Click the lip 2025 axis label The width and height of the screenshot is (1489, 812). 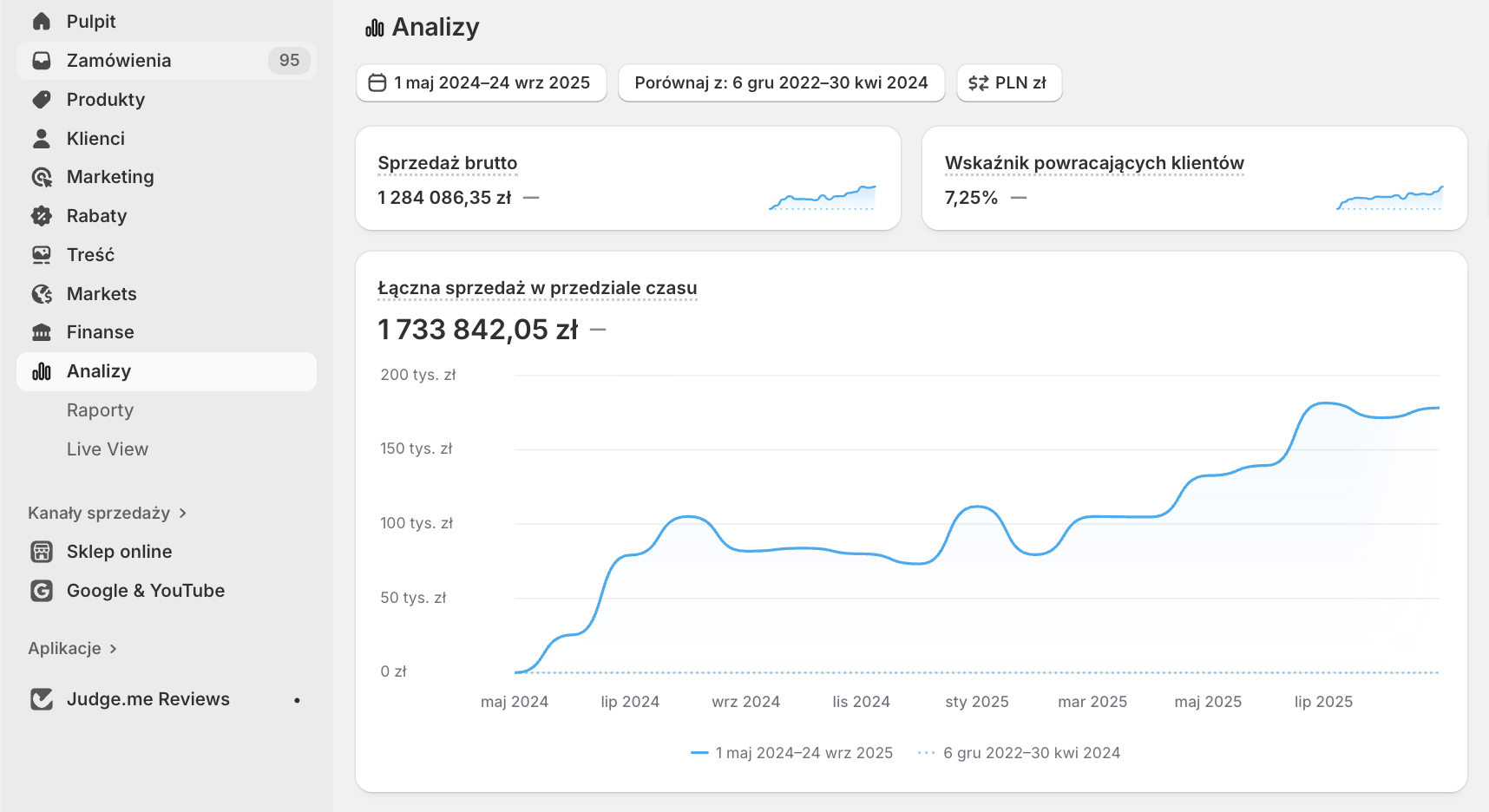(1323, 702)
